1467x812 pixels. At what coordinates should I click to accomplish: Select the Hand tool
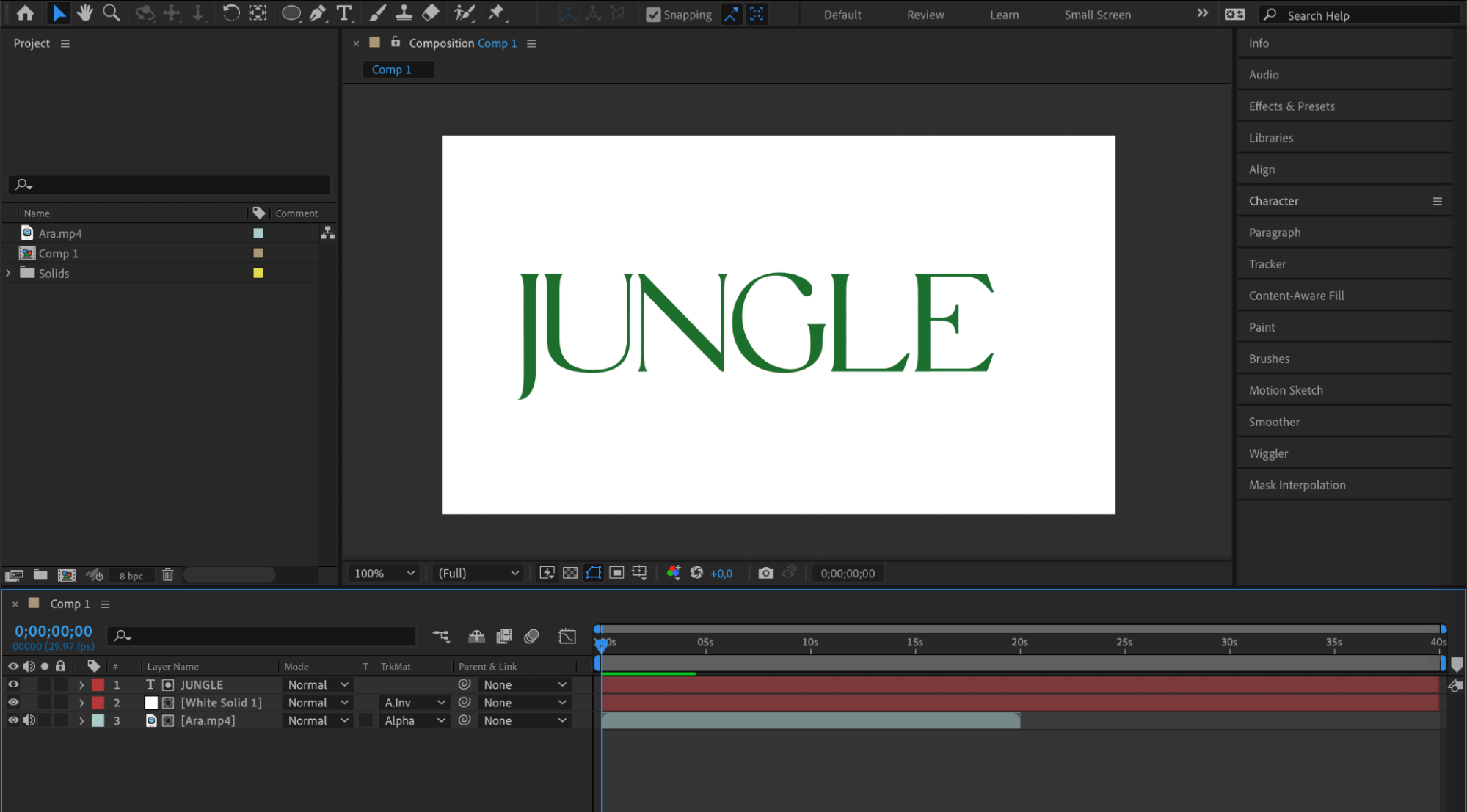pos(85,12)
